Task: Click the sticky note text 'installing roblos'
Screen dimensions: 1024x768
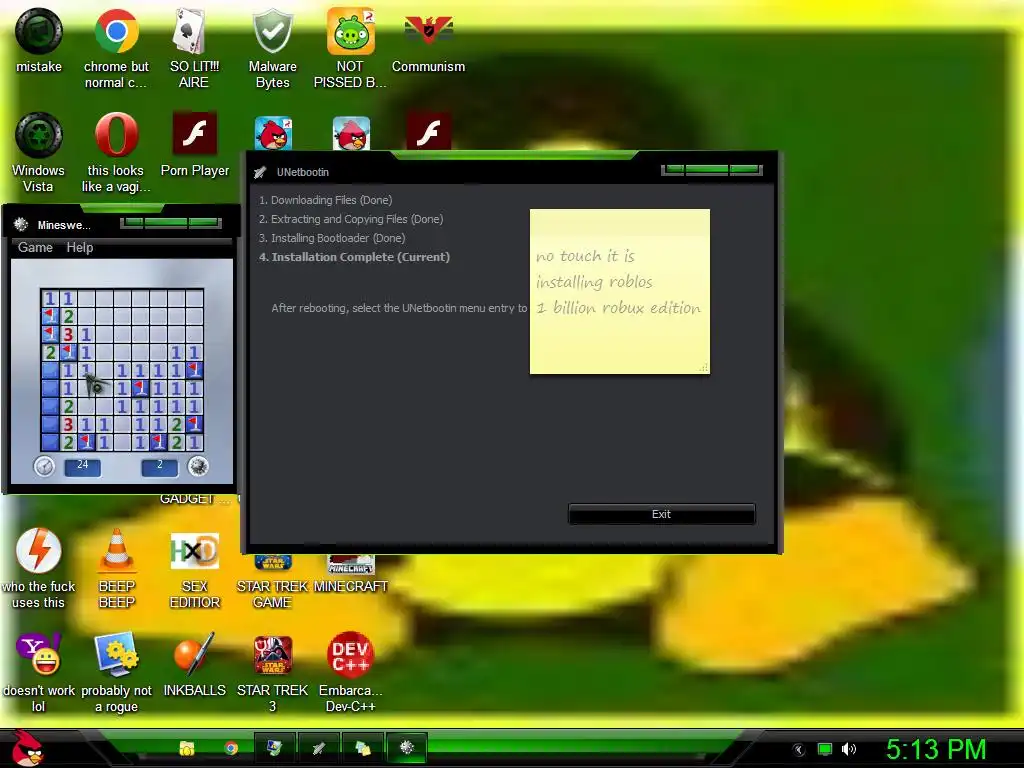Action: (594, 281)
